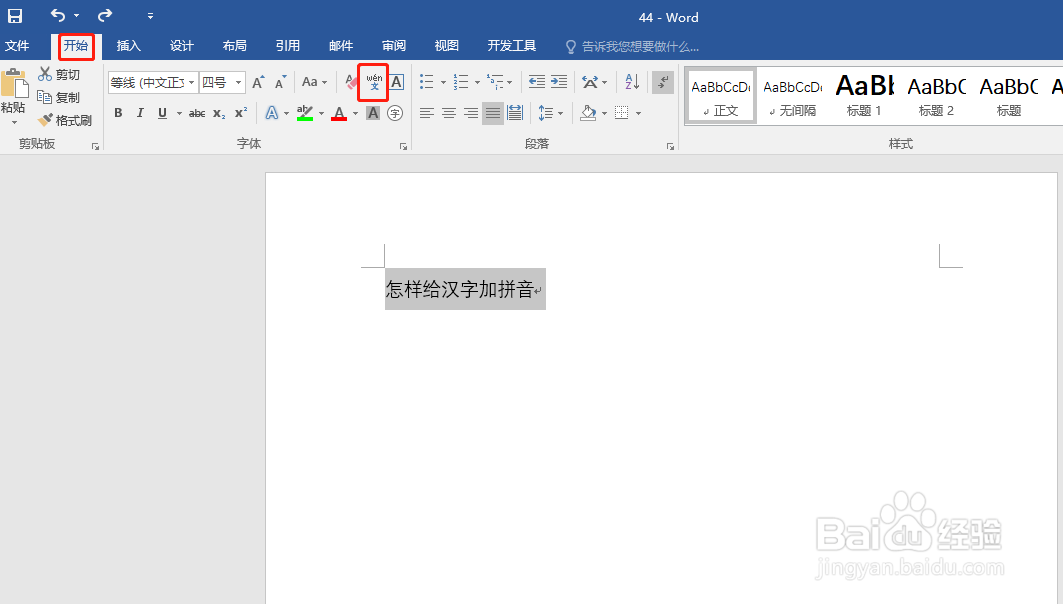The image size is (1063, 604).
Task: Select the Text Highlight Color icon
Action: (x=306, y=112)
